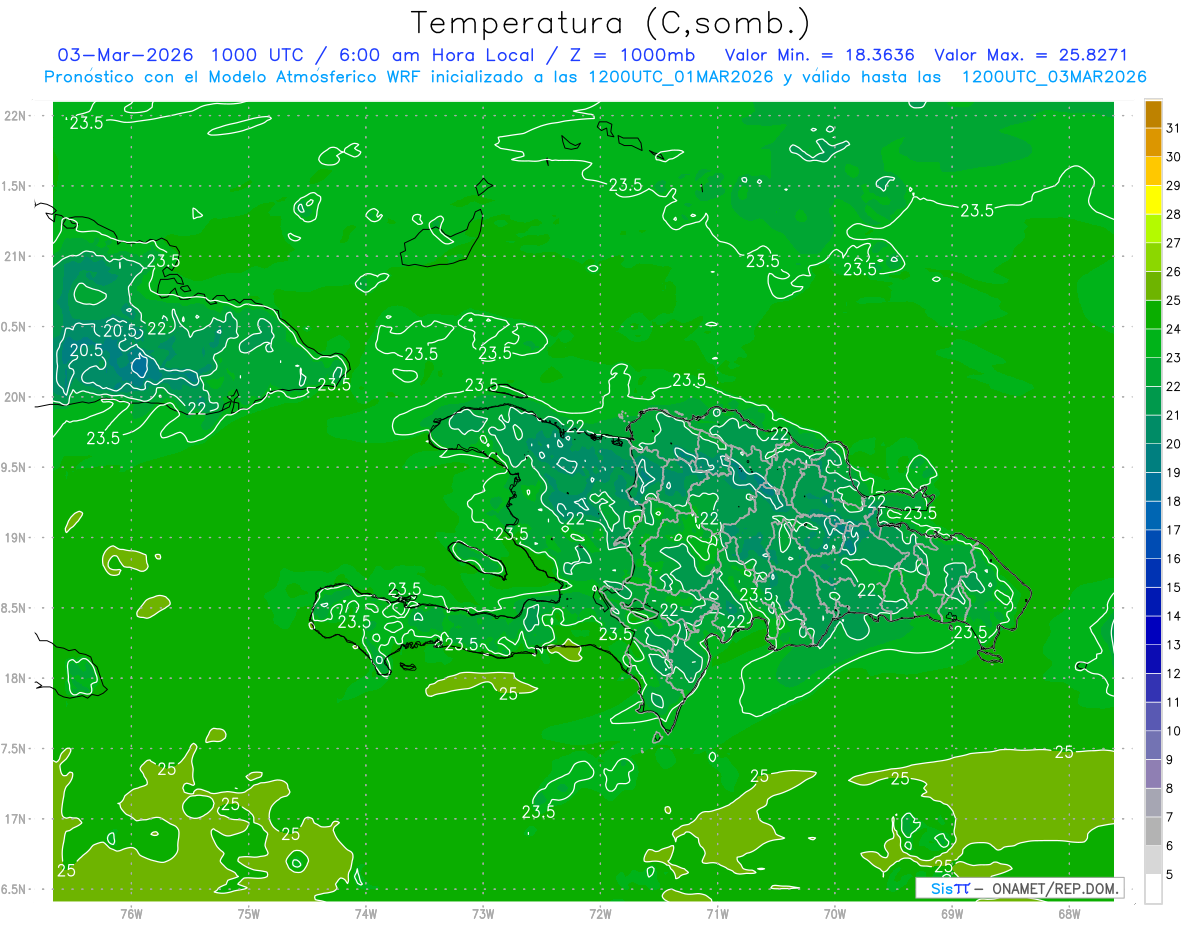Click 'Valor Min. = 18.3636' readout
The image size is (1200, 927).
(x=820, y=55)
